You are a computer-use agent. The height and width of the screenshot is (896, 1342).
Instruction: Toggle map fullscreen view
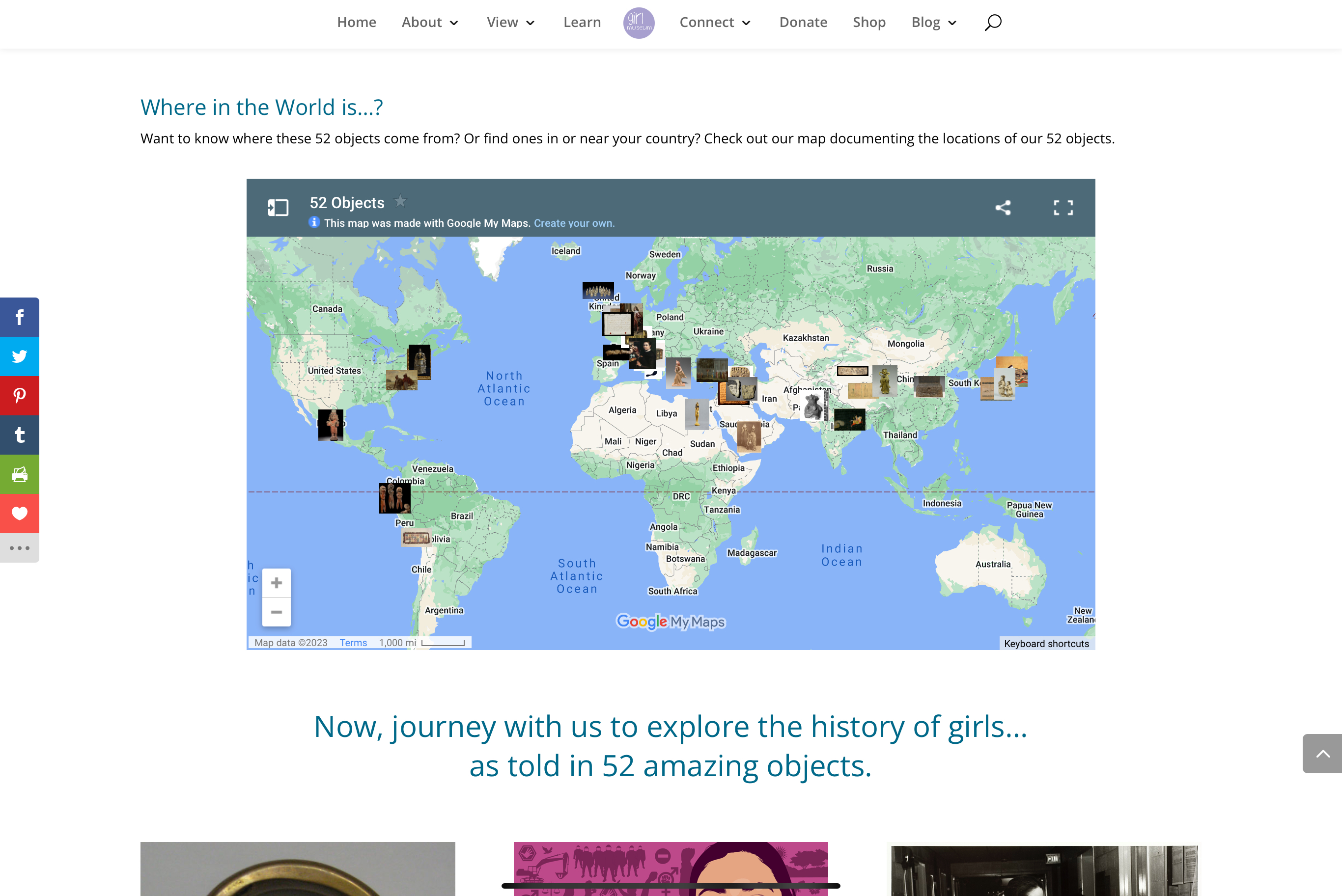[x=1063, y=207]
